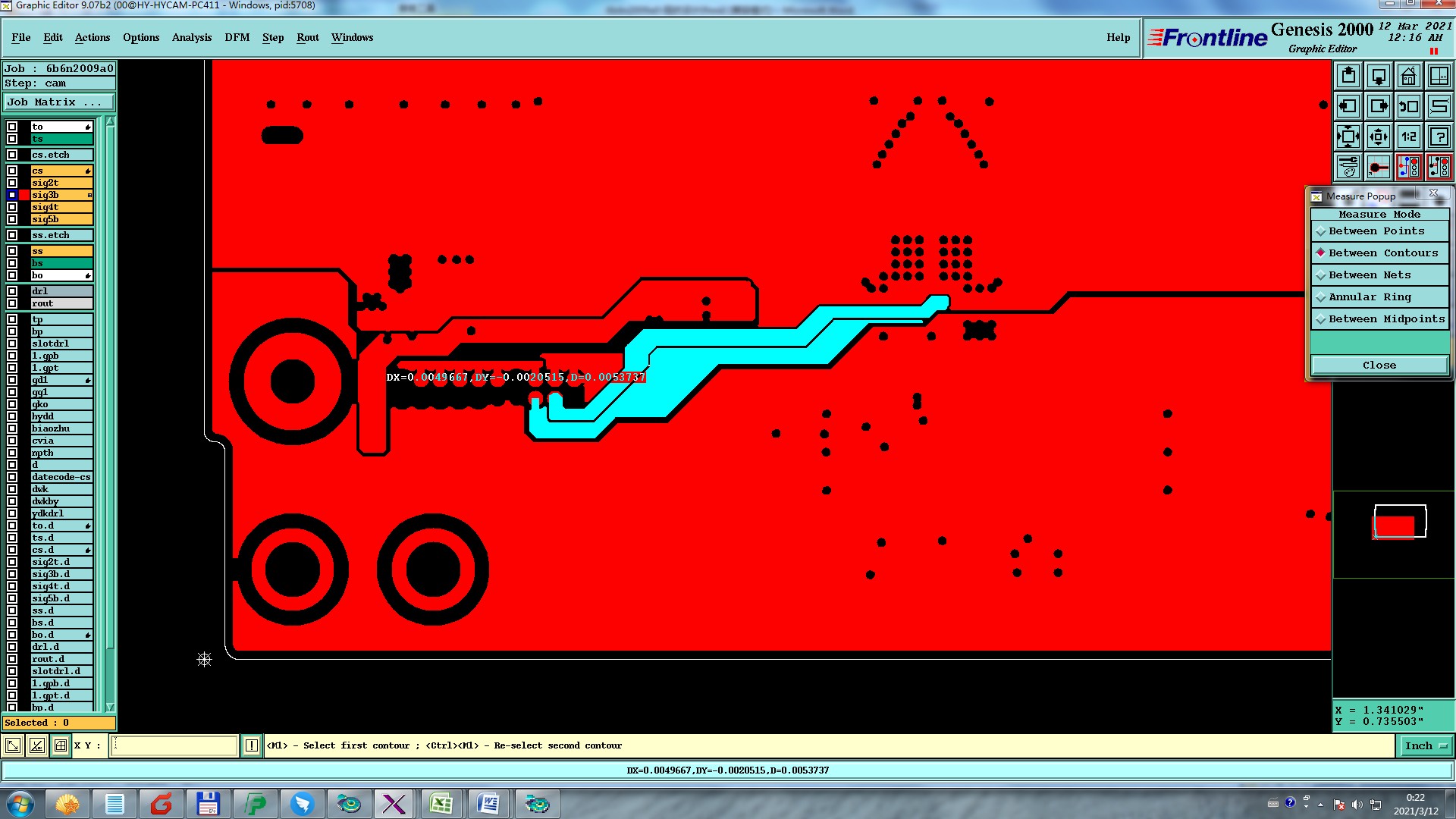Open the Inch units dropdown
The width and height of the screenshot is (1456, 819).
pyautogui.click(x=1425, y=745)
